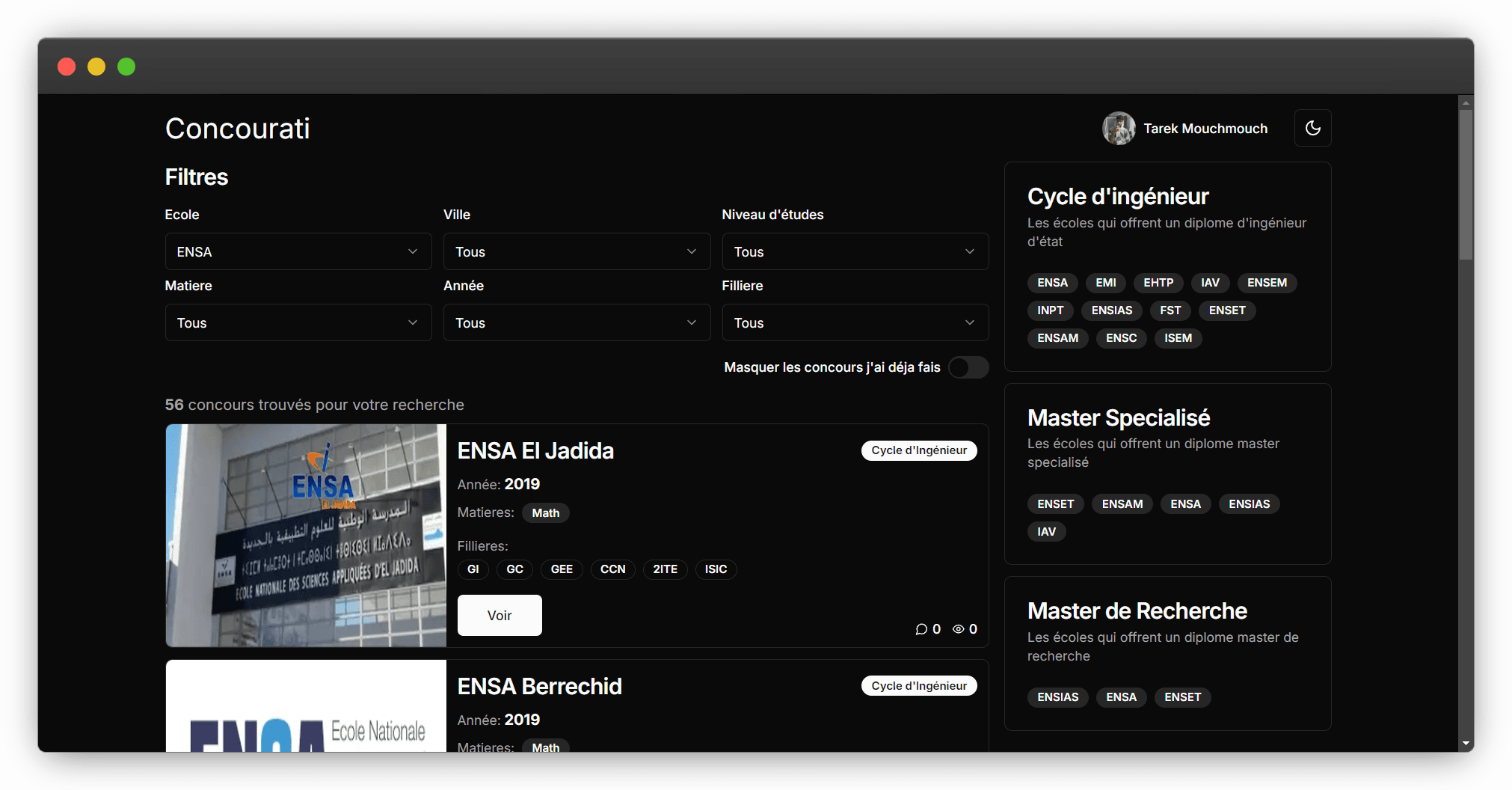Click the GEE filliere tag
The height and width of the screenshot is (790, 1512).
tap(562, 569)
